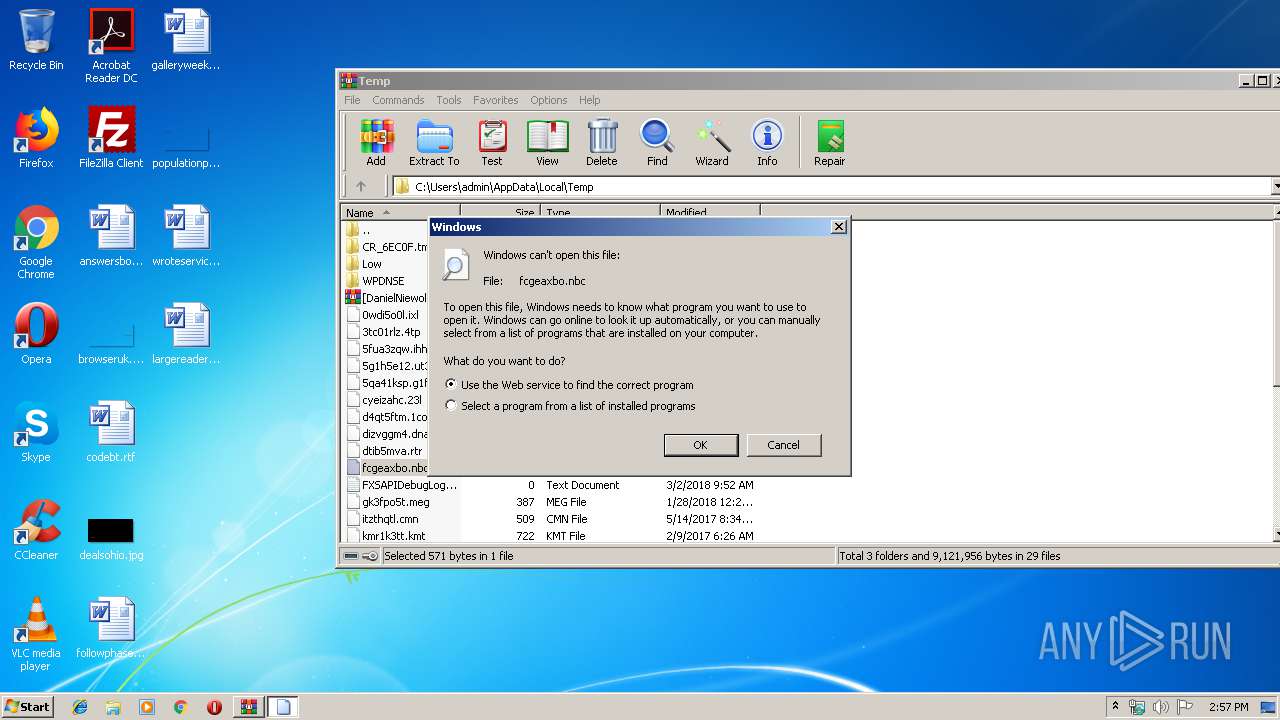1280x720 pixels.
Task: Expand the address path dropdown
Action: tap(1275, 186)
